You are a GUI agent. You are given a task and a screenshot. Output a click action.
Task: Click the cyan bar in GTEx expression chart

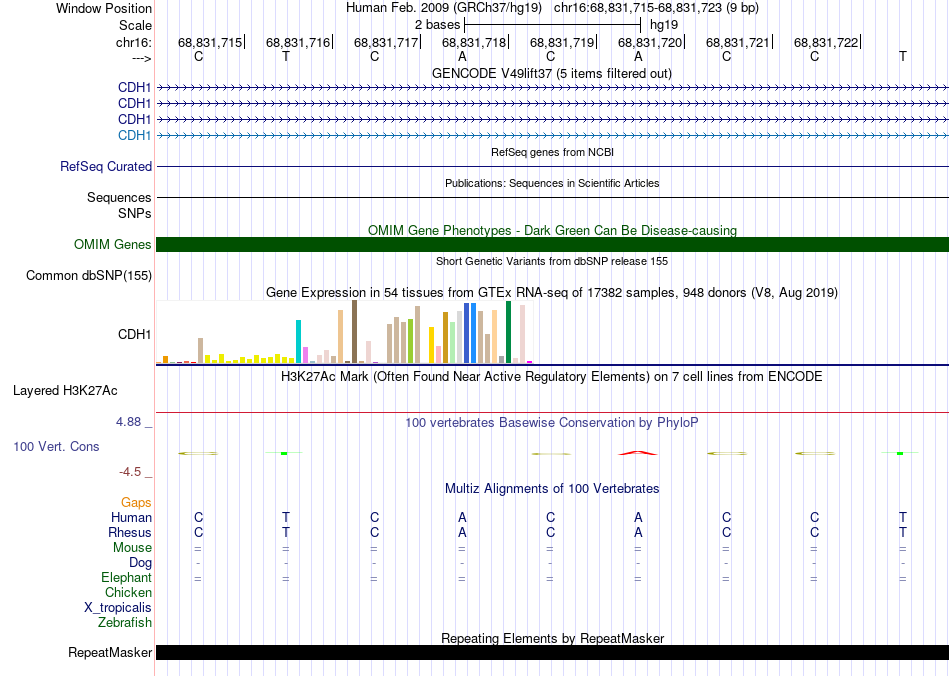click(x=298, y=340)
